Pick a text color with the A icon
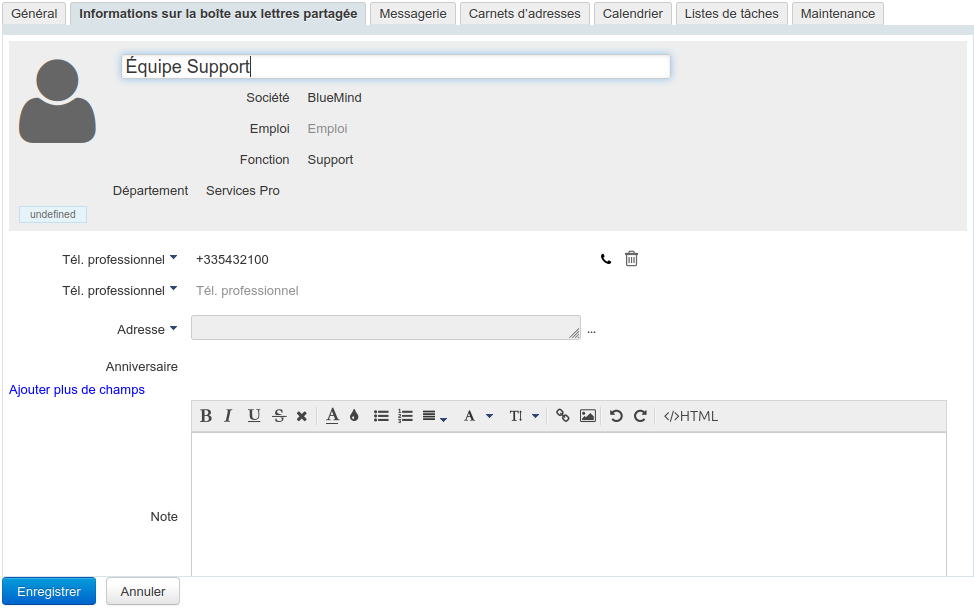 (332, 416)
